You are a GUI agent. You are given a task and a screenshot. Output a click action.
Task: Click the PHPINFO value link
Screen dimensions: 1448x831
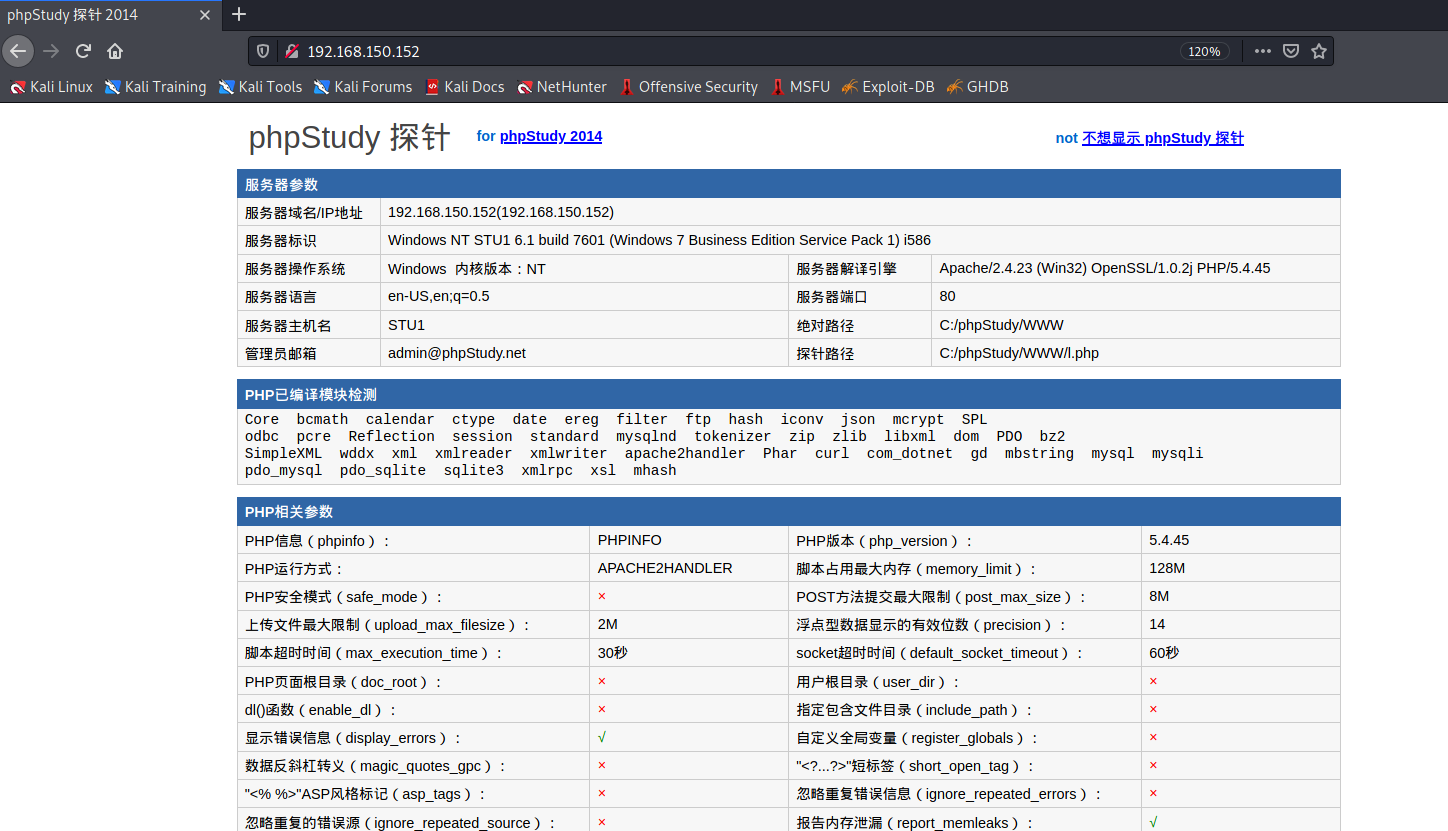pos(630,540)
